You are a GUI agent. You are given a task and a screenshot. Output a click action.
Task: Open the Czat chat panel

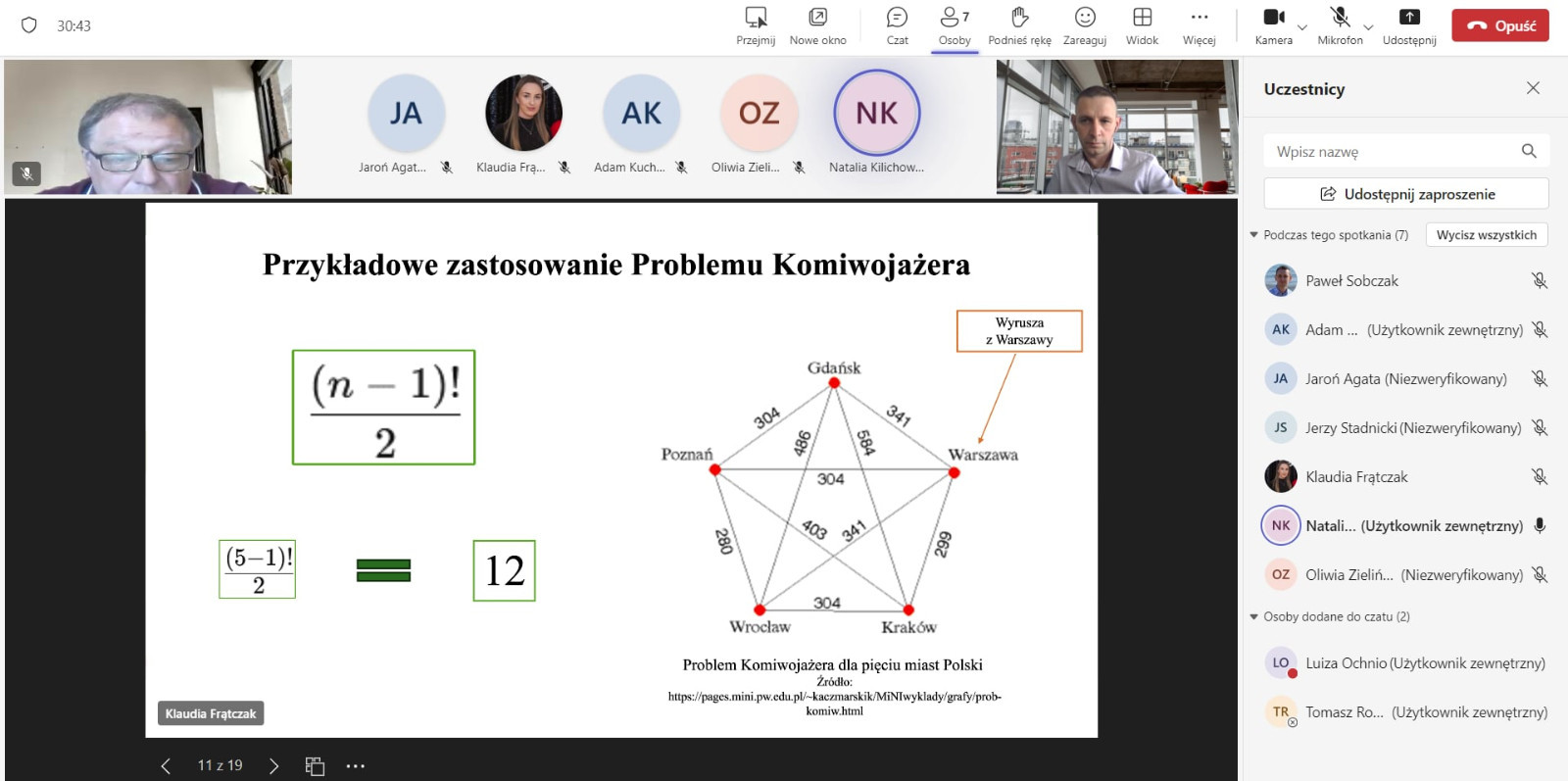(897, 18)
